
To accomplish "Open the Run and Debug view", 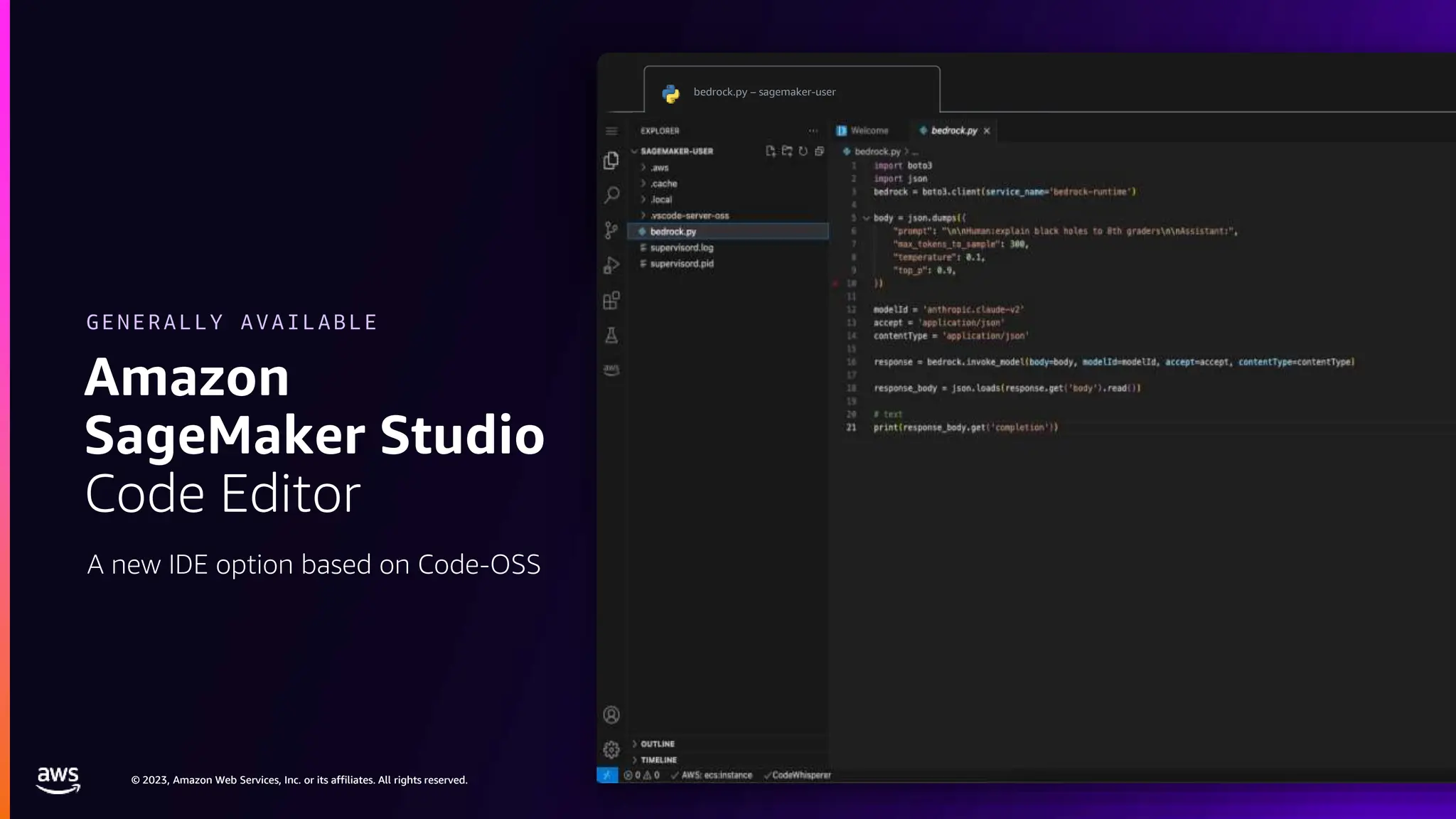I will point(611,265).
